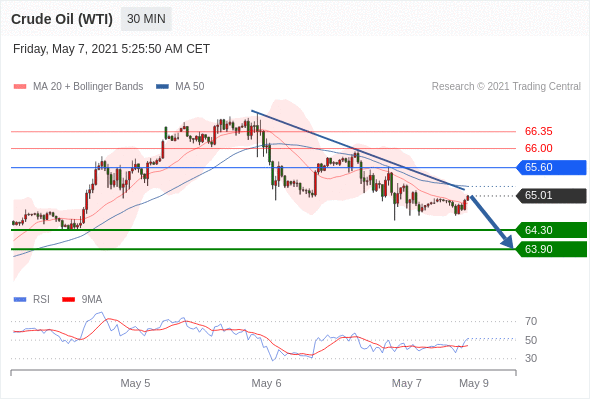Viewport: 590px width, 400px height.
Task: Click the red 66.00 resistance label
Action: 538,148
